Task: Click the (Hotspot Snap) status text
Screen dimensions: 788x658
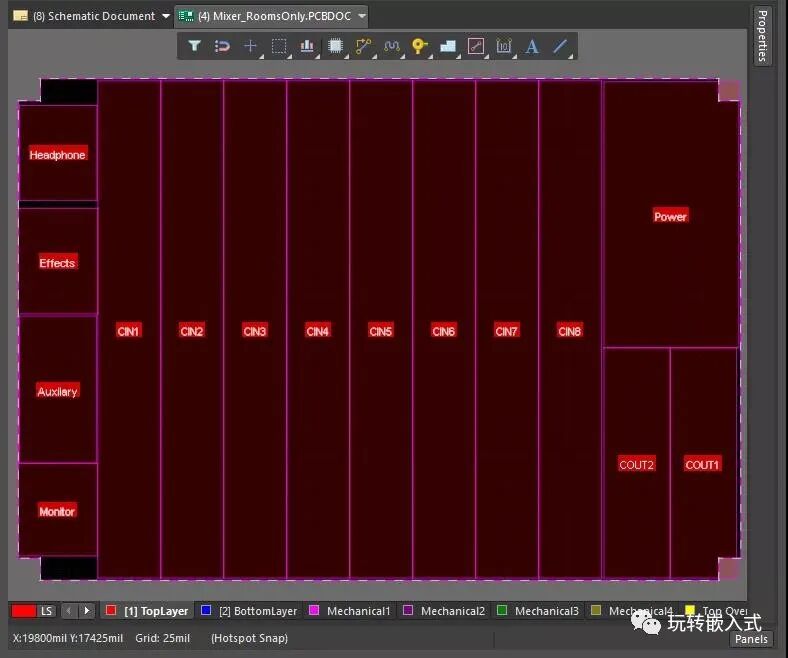Action: pyautogui.click(x=249, y=638)
